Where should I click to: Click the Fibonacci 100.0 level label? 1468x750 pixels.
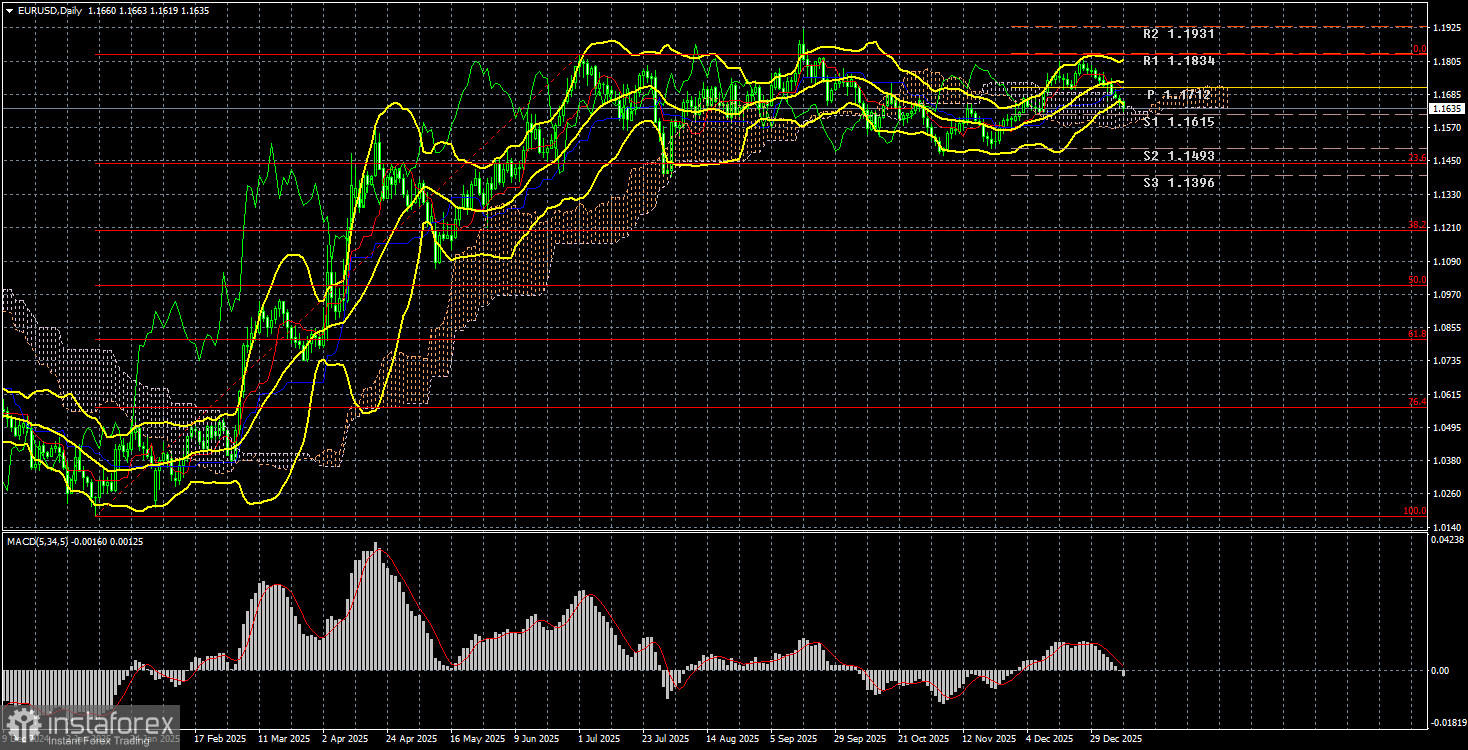(1414, 511)
